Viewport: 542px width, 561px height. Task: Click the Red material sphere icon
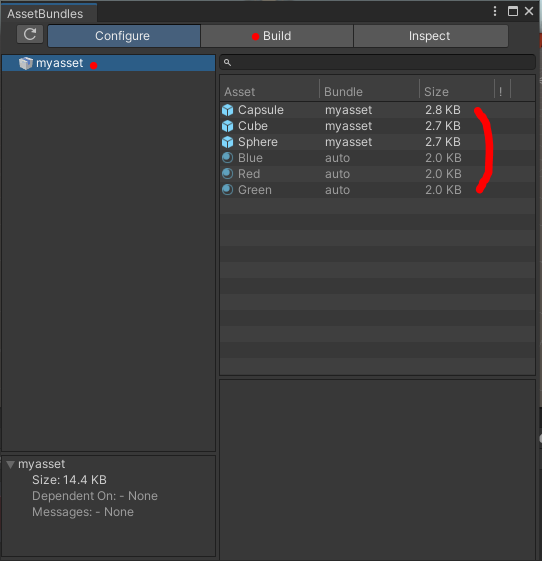[228, 174]
